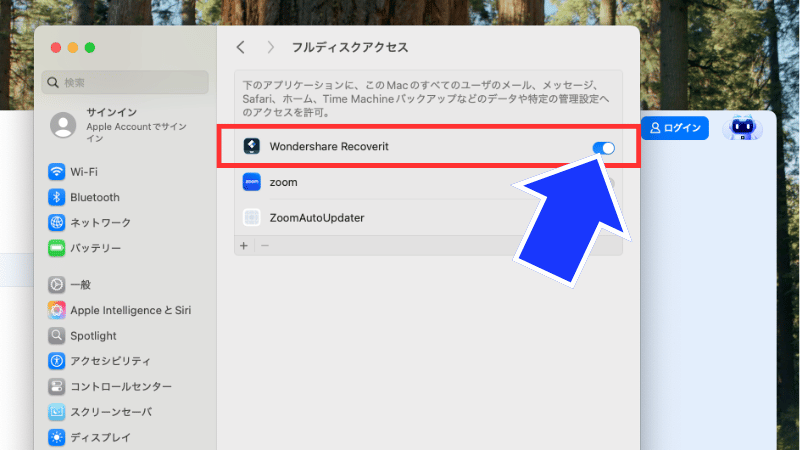Open Bluetooth settings in sidebar
Screen dimensions: 800x450
click(x=95, y=197)
